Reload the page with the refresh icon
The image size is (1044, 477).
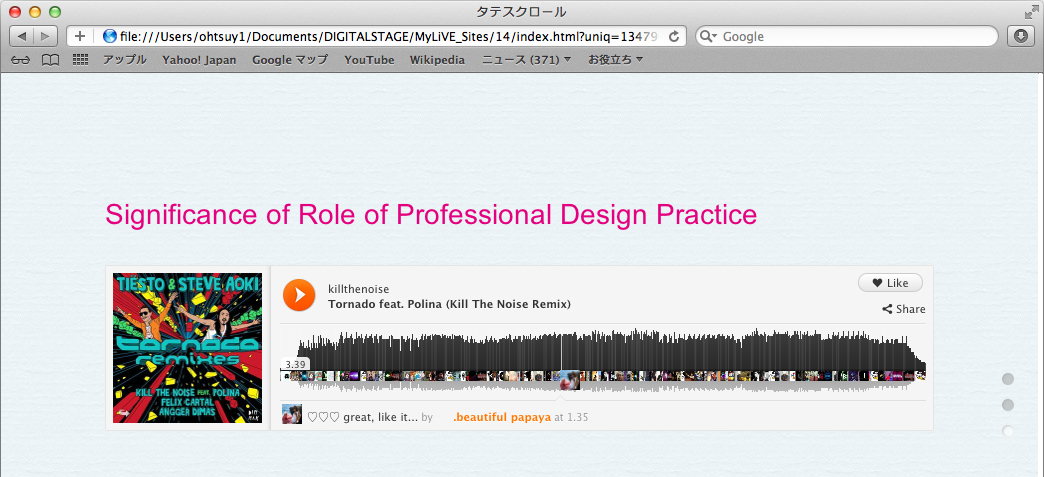click(673, 36)
